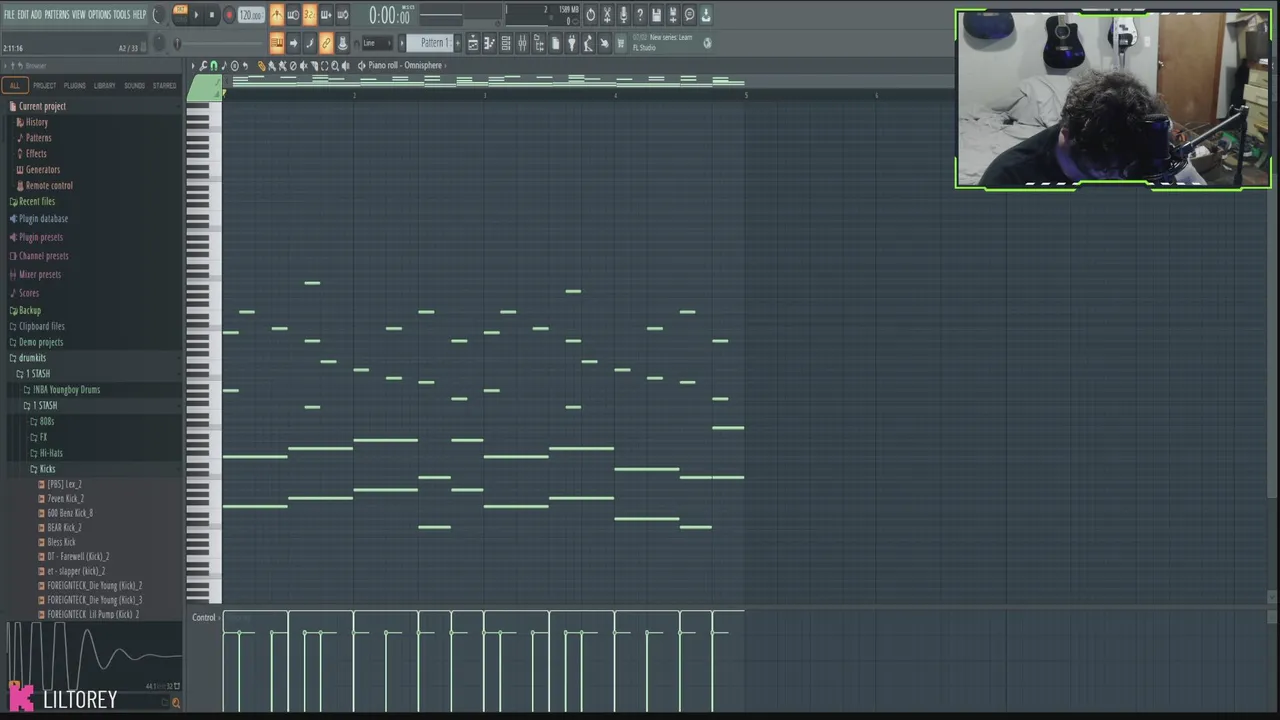Viewport: 1280px width, 720px height.
Task: Open the Playlist view icon
Action: point(473,43)
